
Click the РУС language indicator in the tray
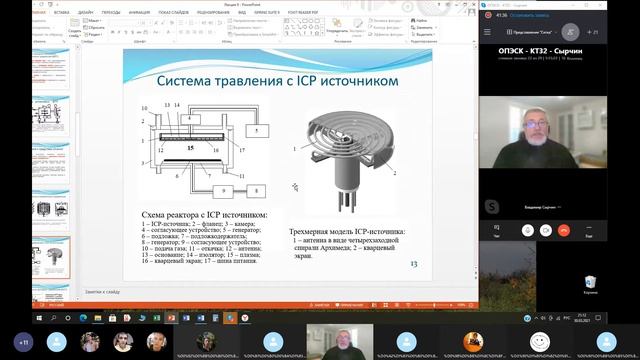567,318
